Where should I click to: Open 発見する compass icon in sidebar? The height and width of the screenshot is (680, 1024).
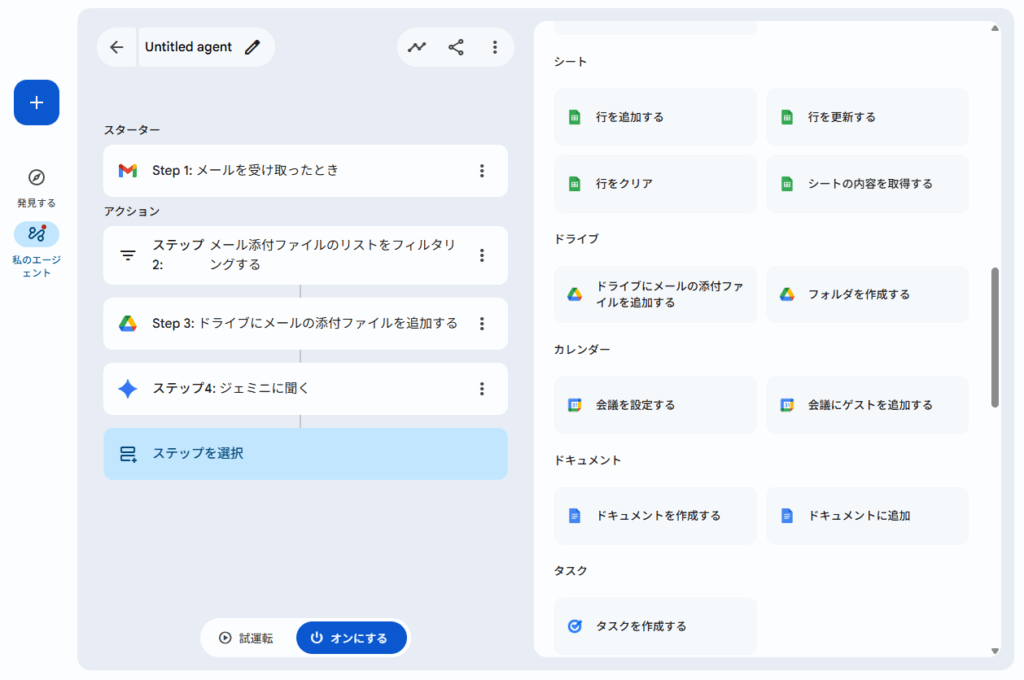click(36, 178)
